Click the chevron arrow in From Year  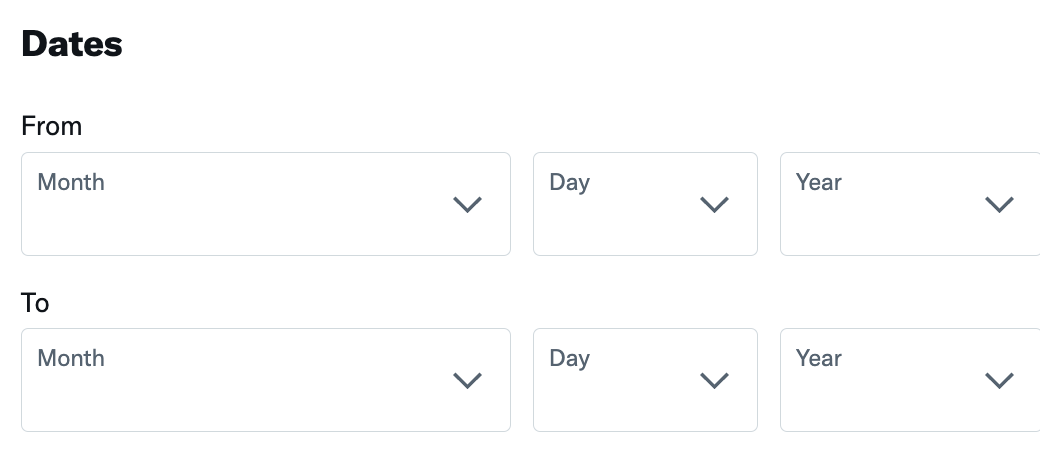tap(1000, 205)
